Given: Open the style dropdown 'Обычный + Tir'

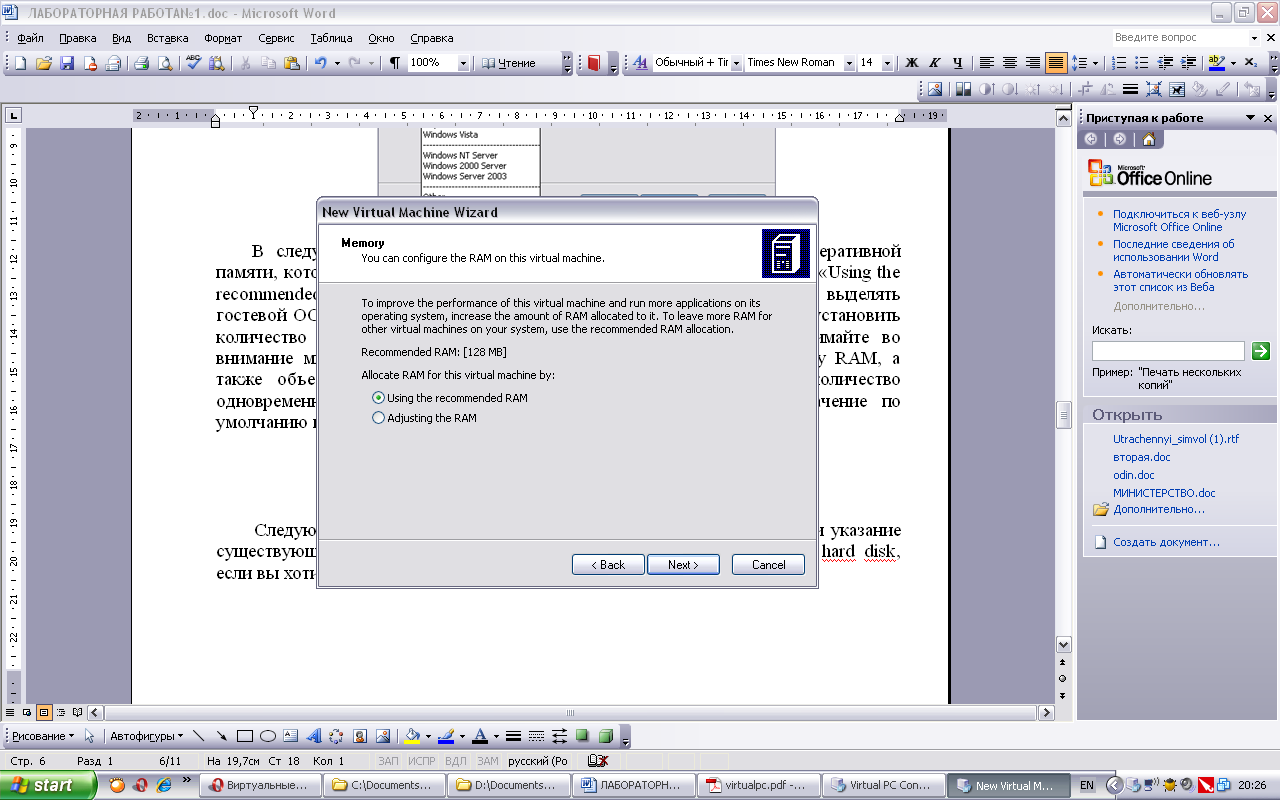Looking at the screenshot, I should (x=737, y=63).
